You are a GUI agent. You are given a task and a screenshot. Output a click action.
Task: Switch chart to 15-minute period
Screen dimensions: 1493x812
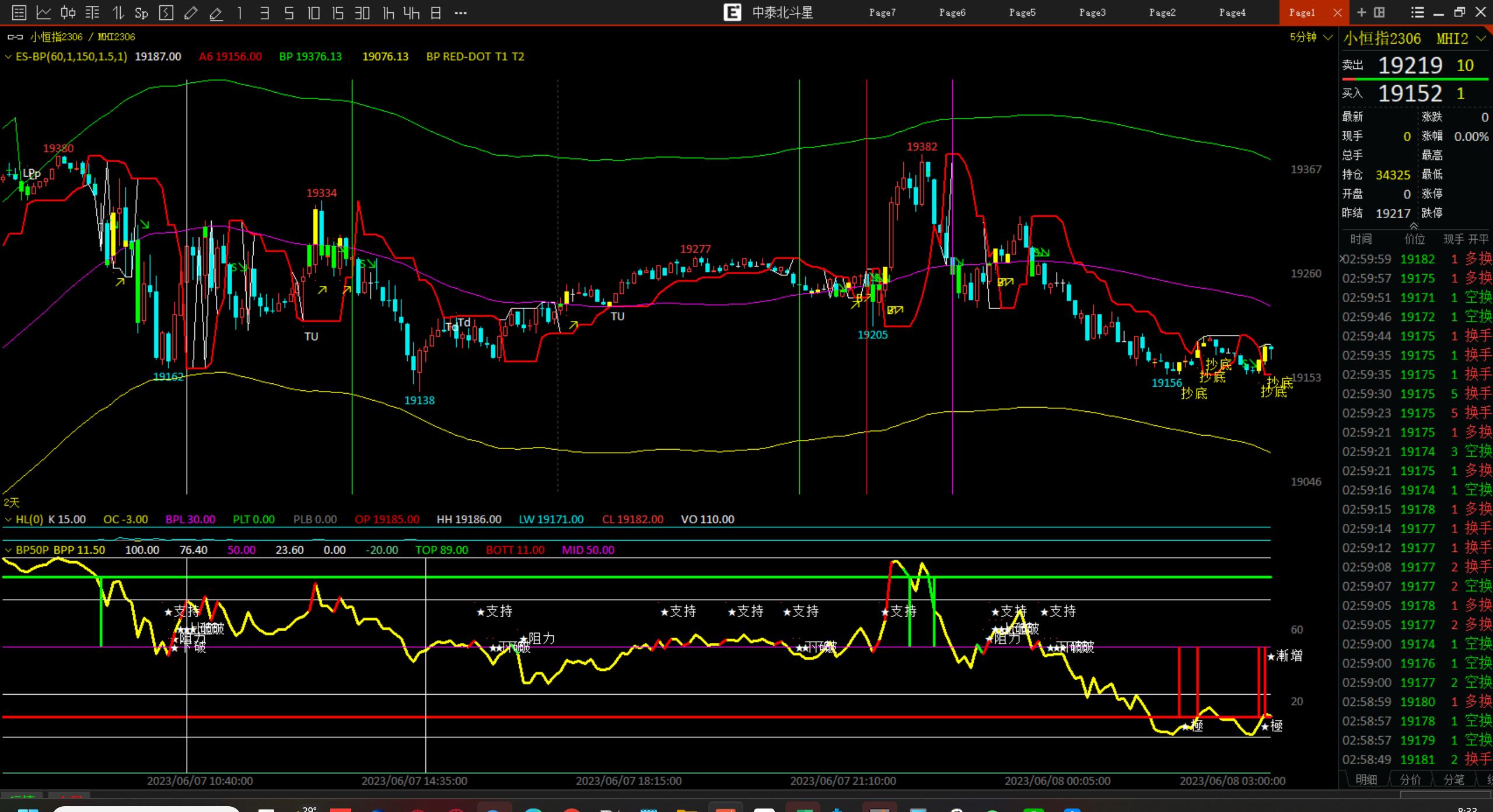pyautogui.click(x=338, y=12)
